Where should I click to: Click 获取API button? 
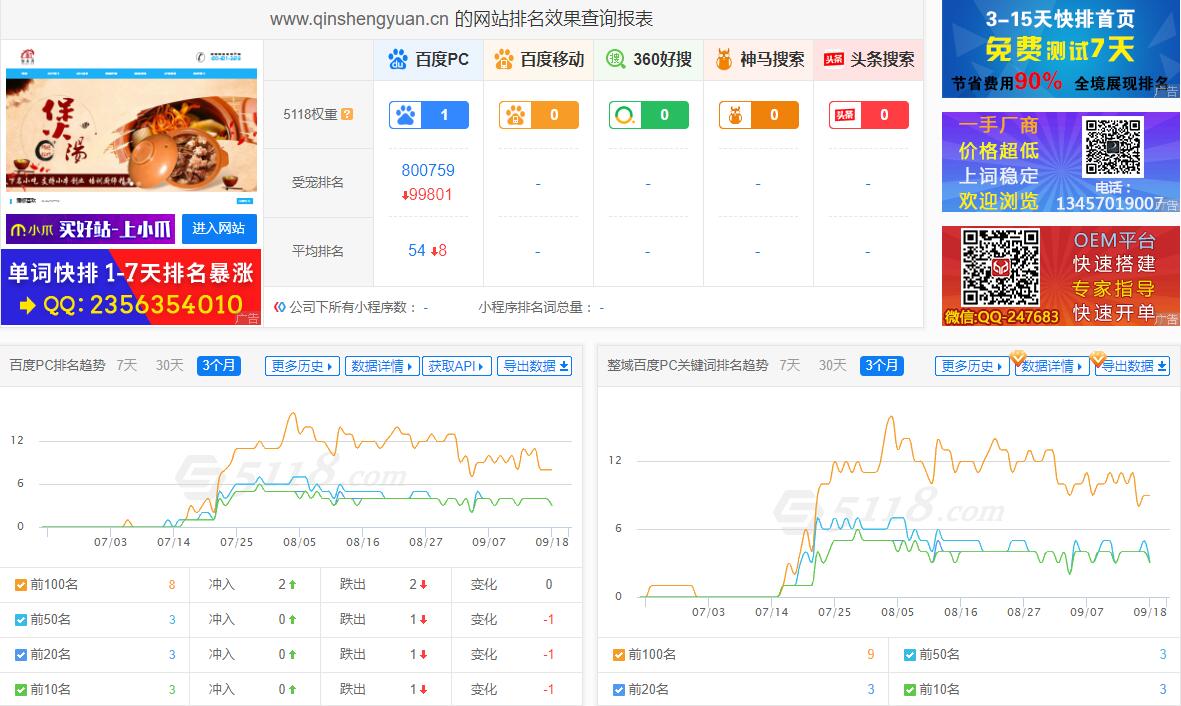[x=457, y=366]
